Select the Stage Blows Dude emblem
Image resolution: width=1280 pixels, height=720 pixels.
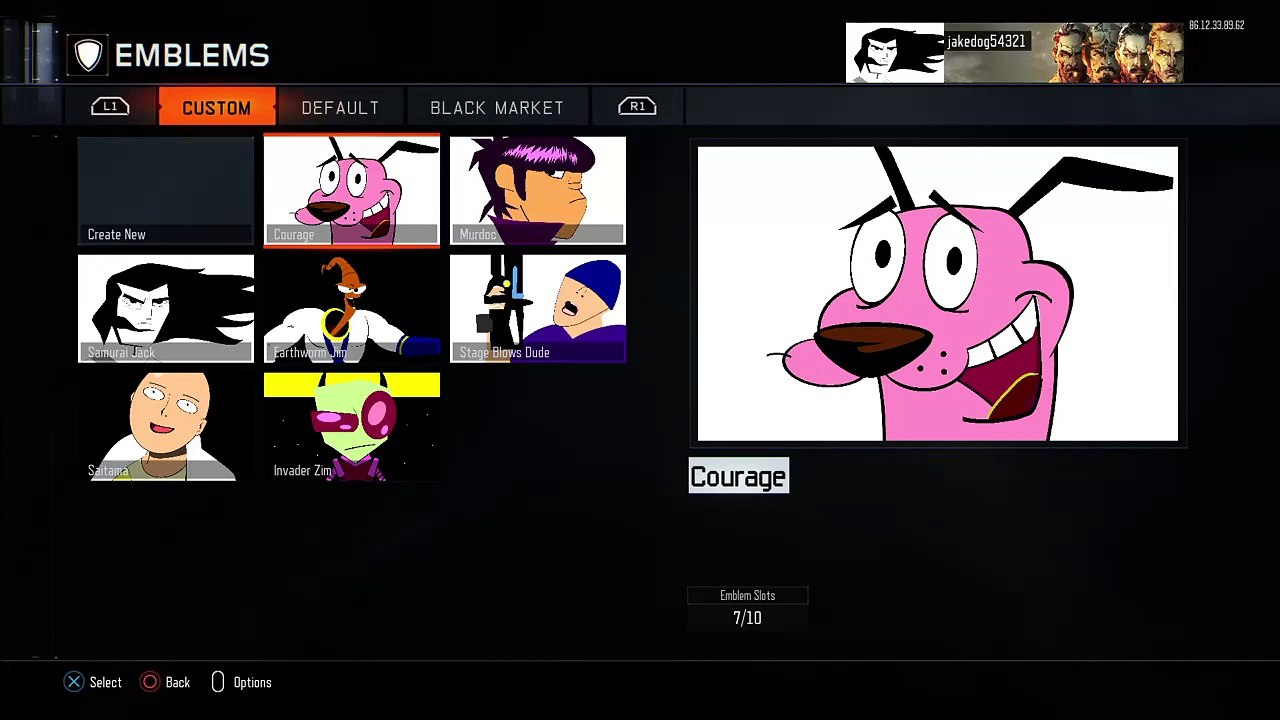click(538, 308)
